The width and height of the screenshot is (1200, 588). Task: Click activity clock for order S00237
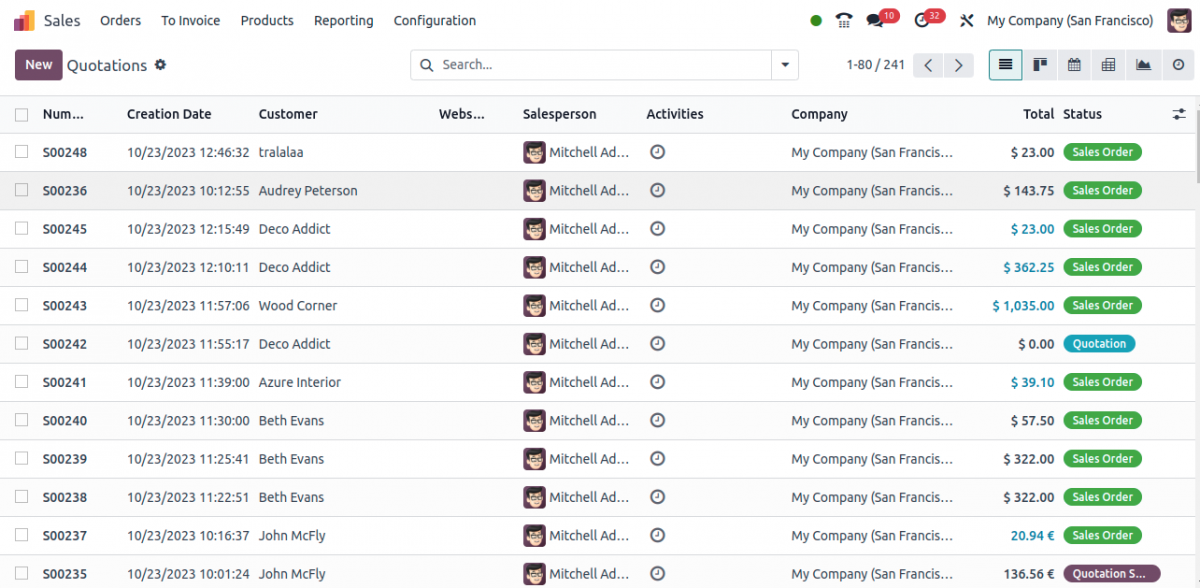click(x=657, y=535)
